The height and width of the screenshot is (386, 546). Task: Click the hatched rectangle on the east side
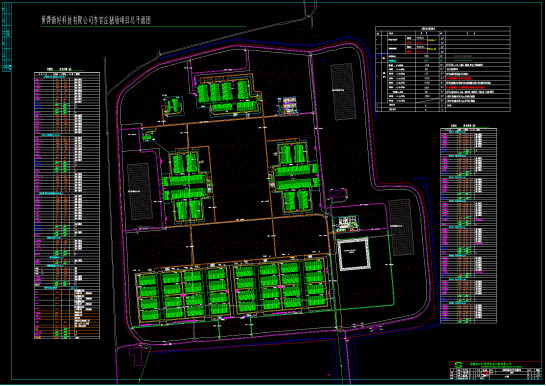(x=401, y=227)
